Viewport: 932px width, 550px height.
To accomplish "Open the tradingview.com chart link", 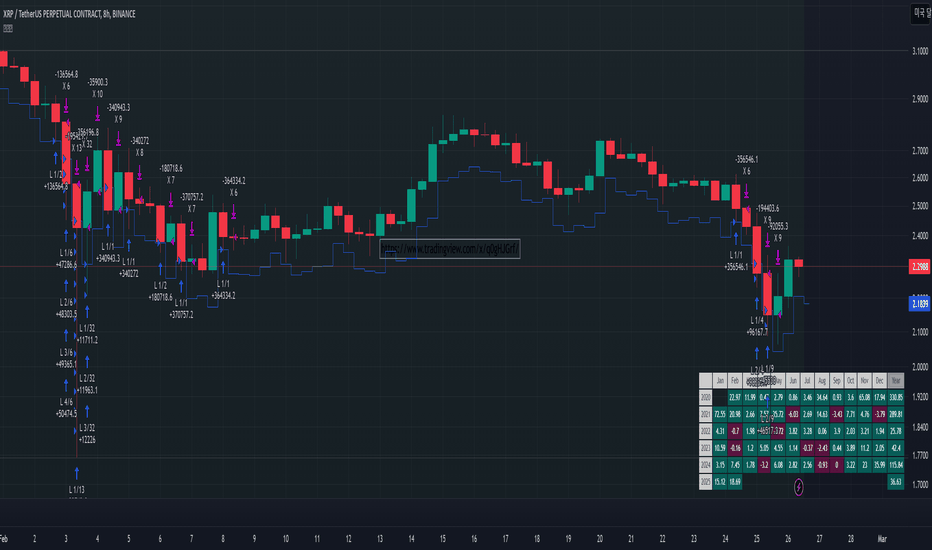I will coord(450,249).
